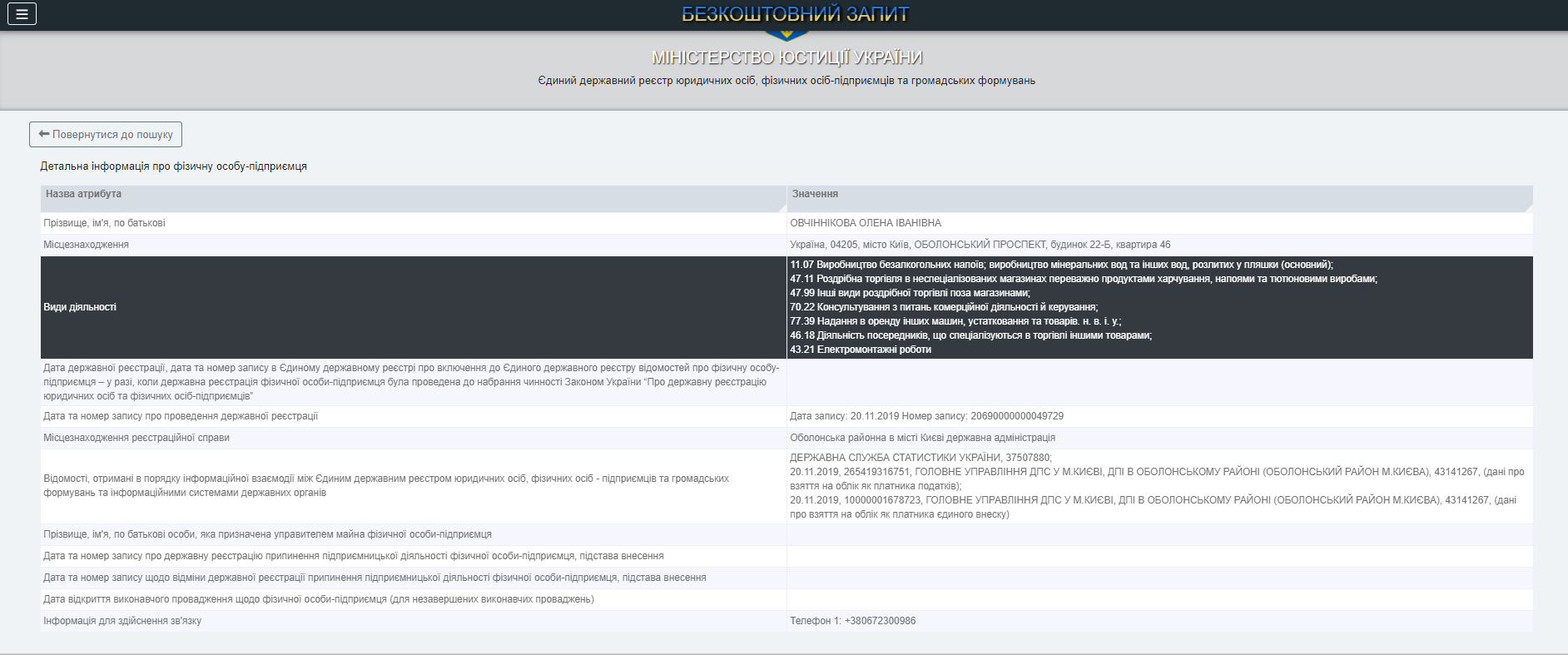Click the 'БЕЗКОШТОВНИЙ ЗАПИТ' header title
Viewport: 1568px width, 655px height.
tap(795, 14)
